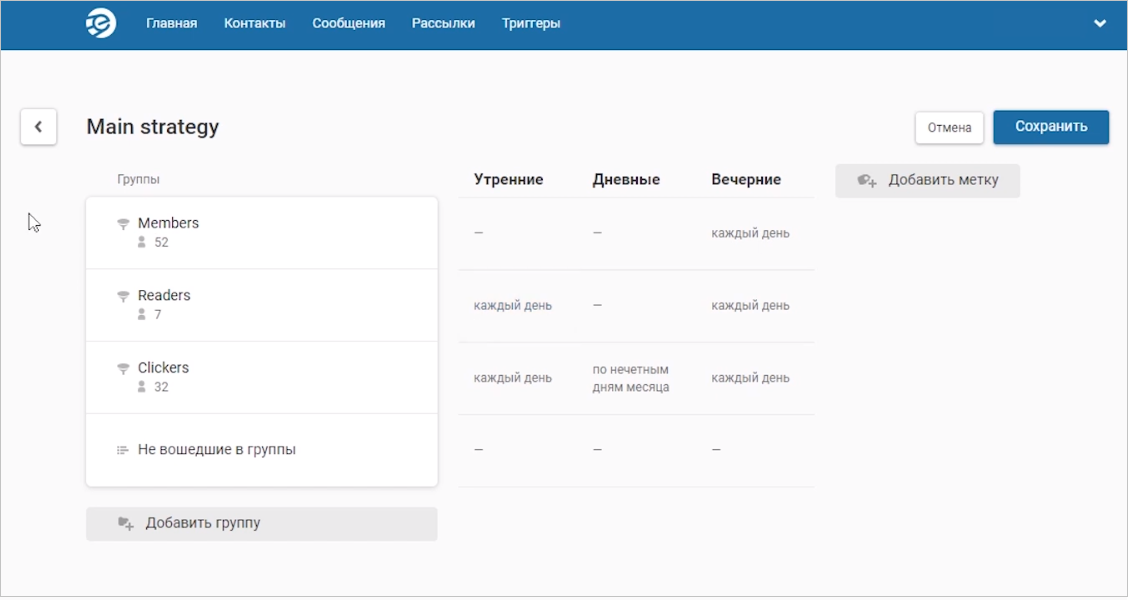This screenshot has width=1128, height=600.
Task: Navigate to Сообщения section
Action: pos(348,23)
